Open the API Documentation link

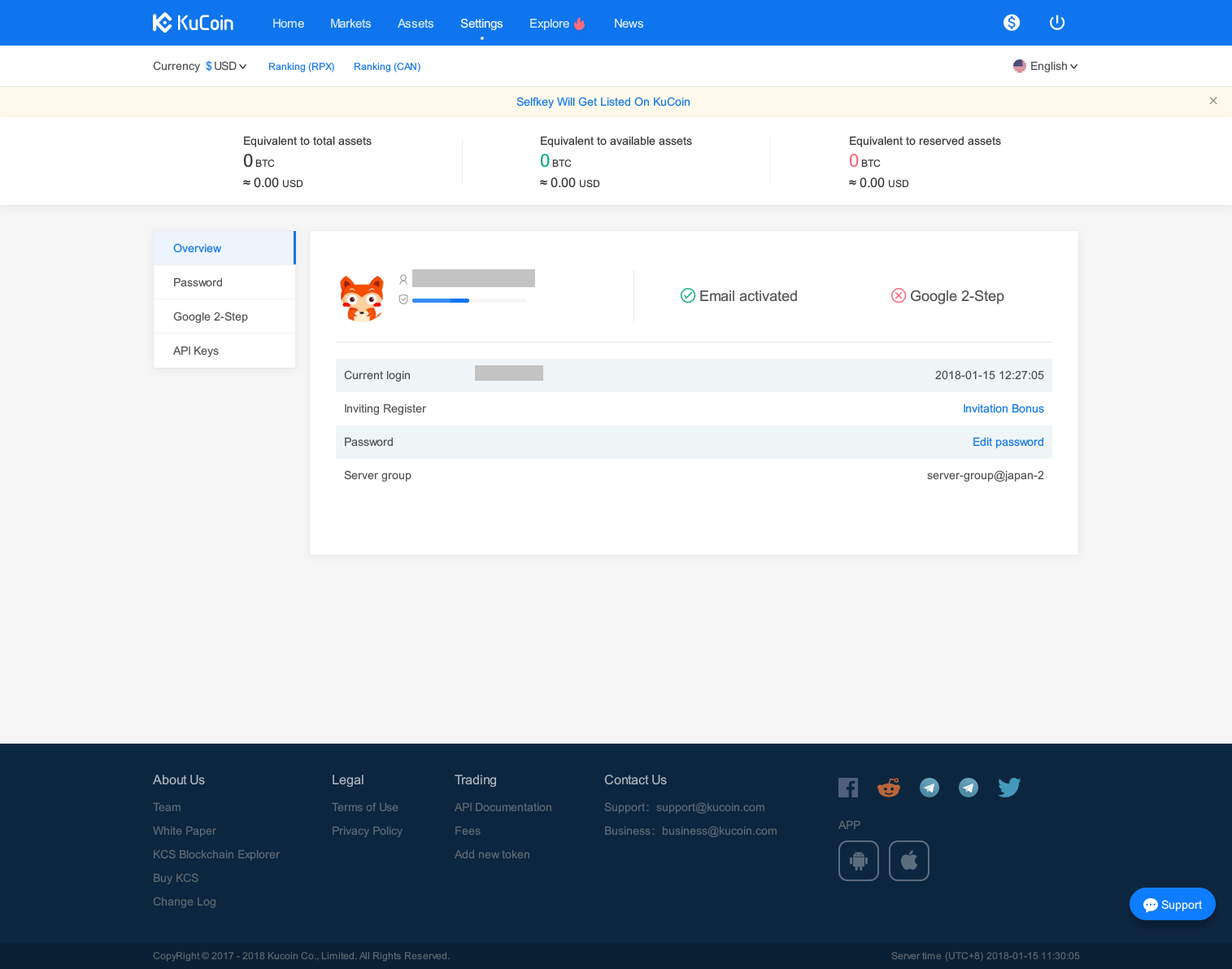[503, 807]
